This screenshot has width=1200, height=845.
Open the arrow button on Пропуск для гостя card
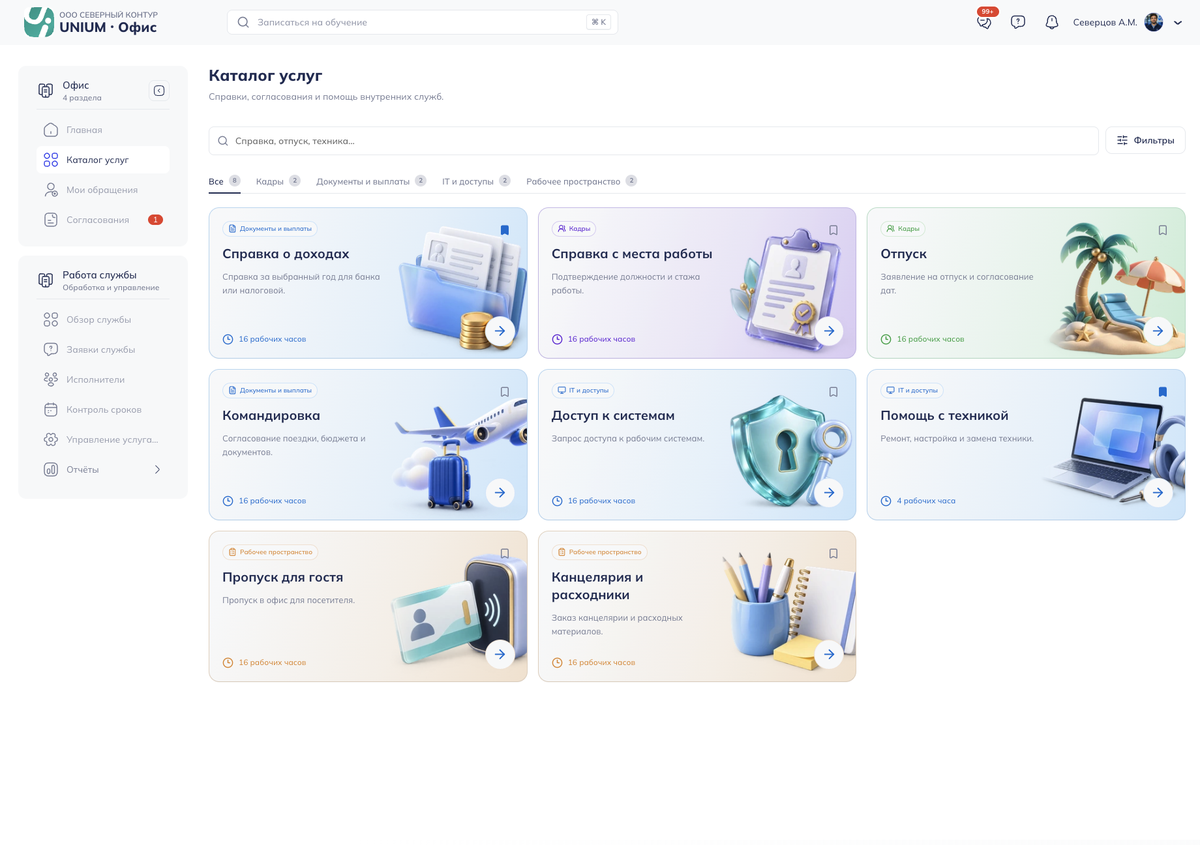(500, 655)
